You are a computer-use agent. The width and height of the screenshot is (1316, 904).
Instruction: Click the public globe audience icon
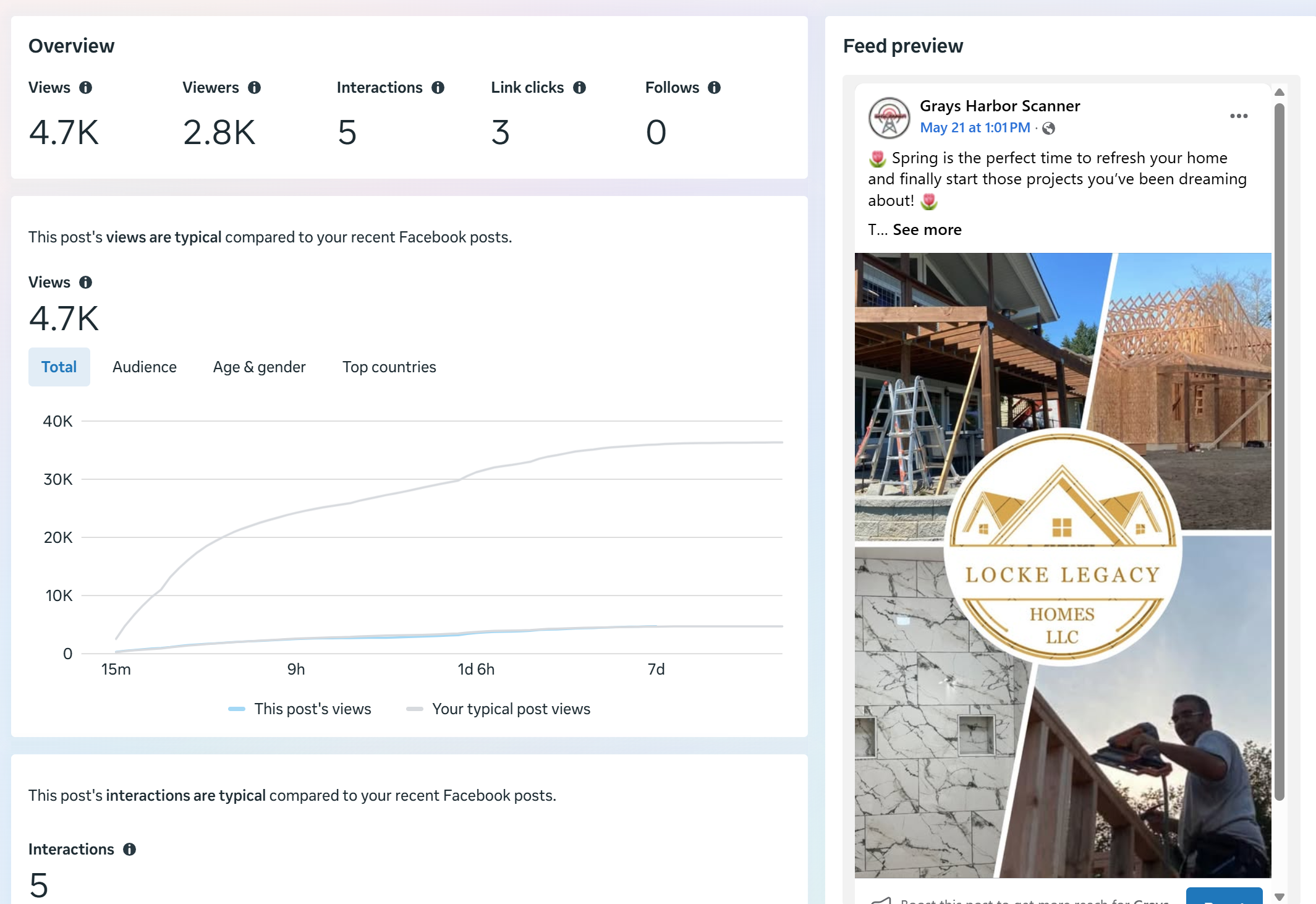1048,129
